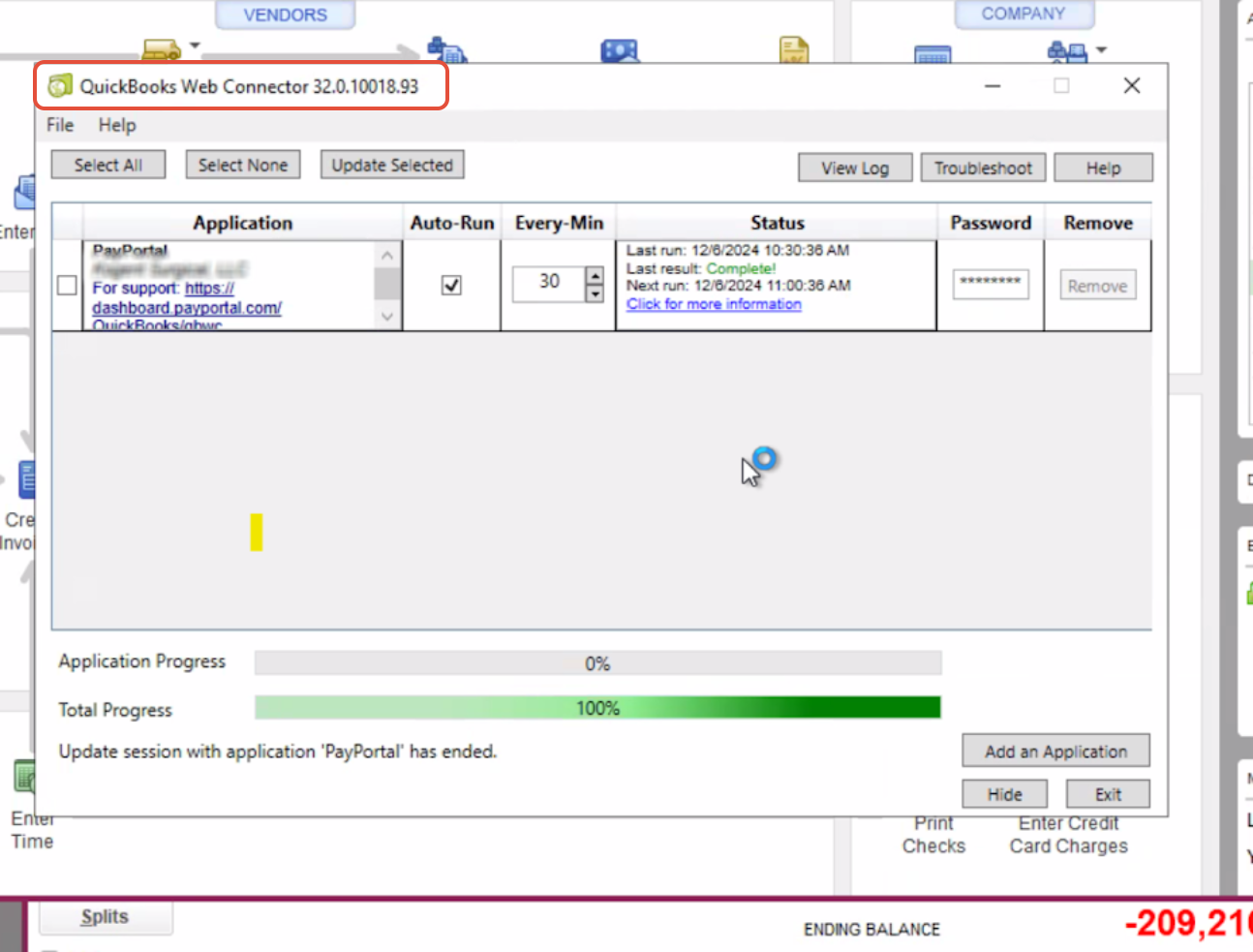The height and width of the screenshot is (952, 1253).
Task: Click the ENDING BALANCE label
Action: point(871,930)
